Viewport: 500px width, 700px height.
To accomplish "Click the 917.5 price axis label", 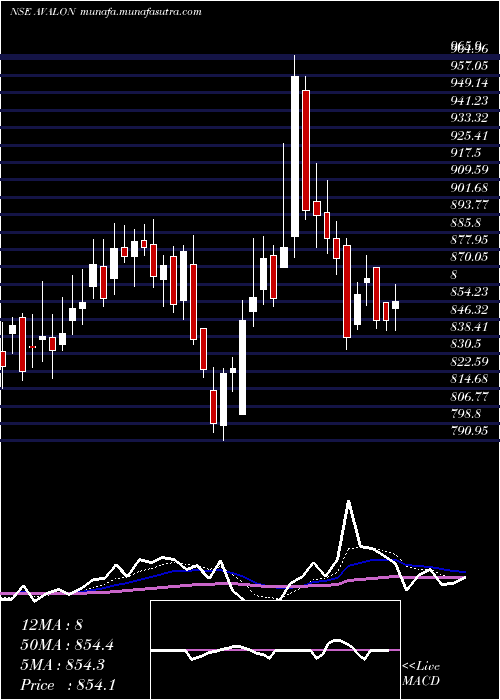I will 466,153.
